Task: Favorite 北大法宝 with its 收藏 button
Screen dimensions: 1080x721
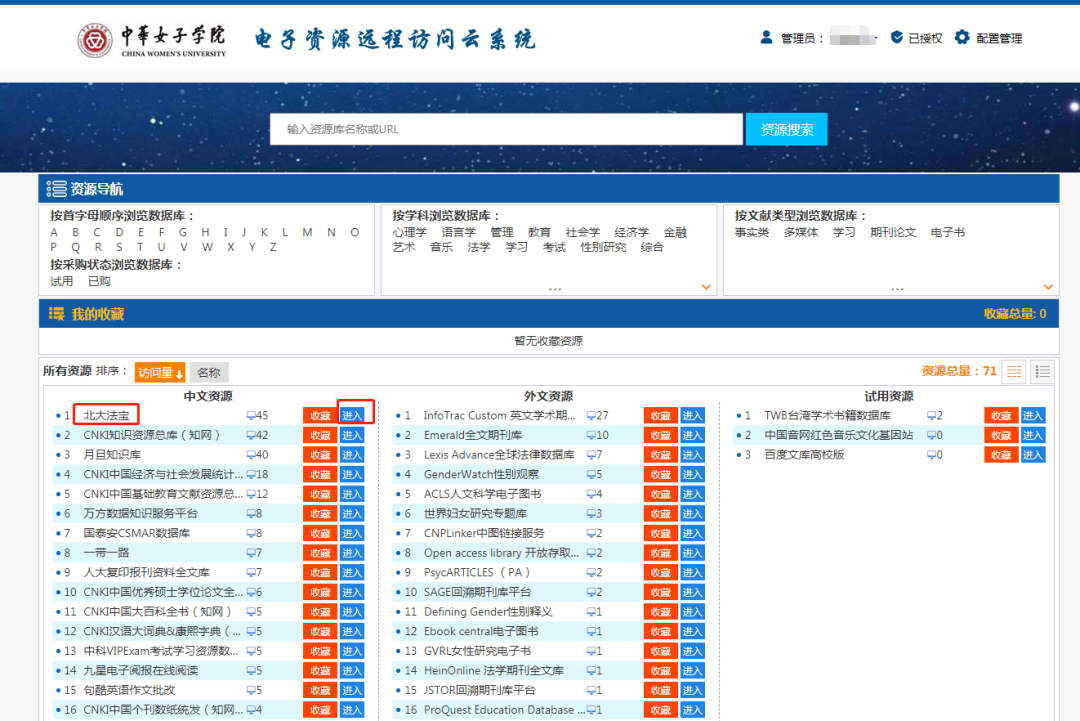Action: pyautogui.click(x=320, y=414)
